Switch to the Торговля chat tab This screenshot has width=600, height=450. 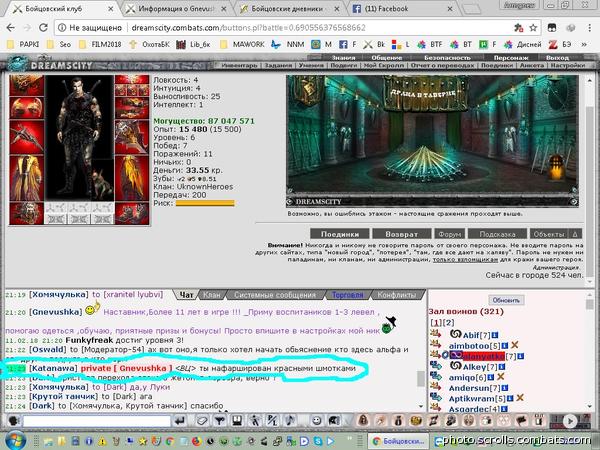(347, 295)
